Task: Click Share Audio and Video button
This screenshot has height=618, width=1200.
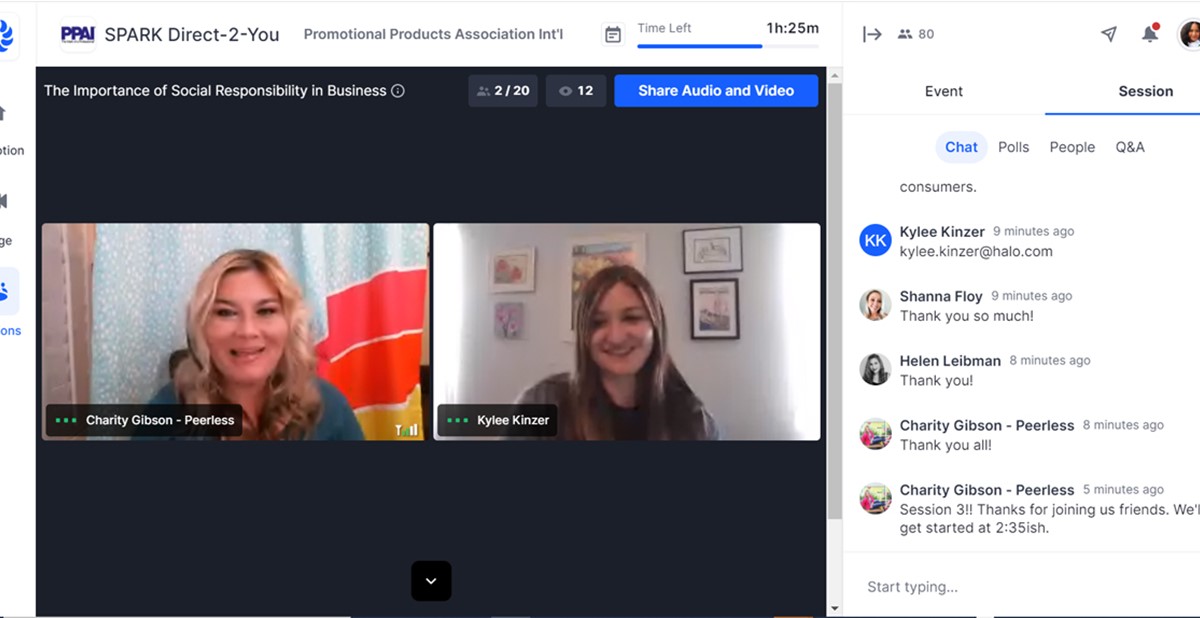Action: pyautogui.click(x=716, y=91)
